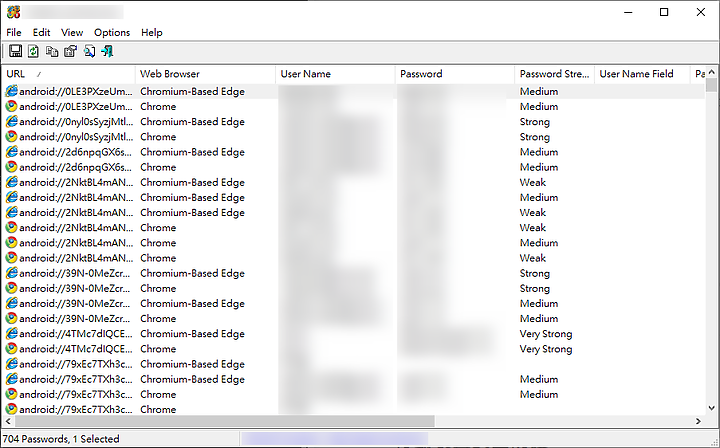Image resolution: width=720 pixels, height=448 pixels.
Task: Click the Chrome icon of the android://0nyl0sSyzjMtl row
Action: coord(11,137)
